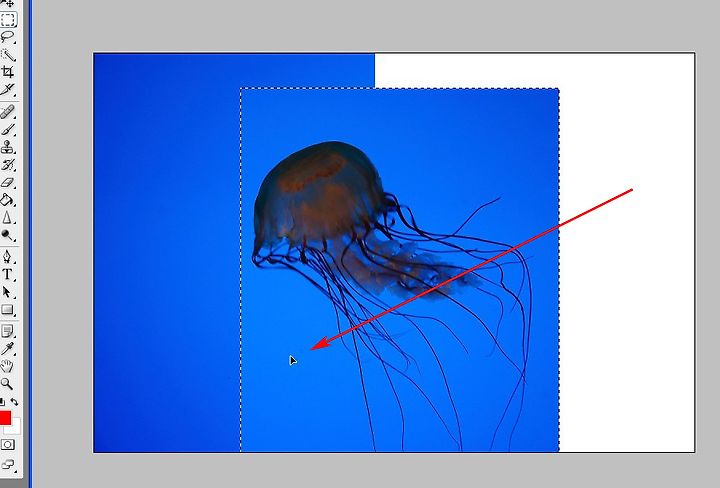Select the Type tool
720x488 pixels.
[x=8, y=275]
